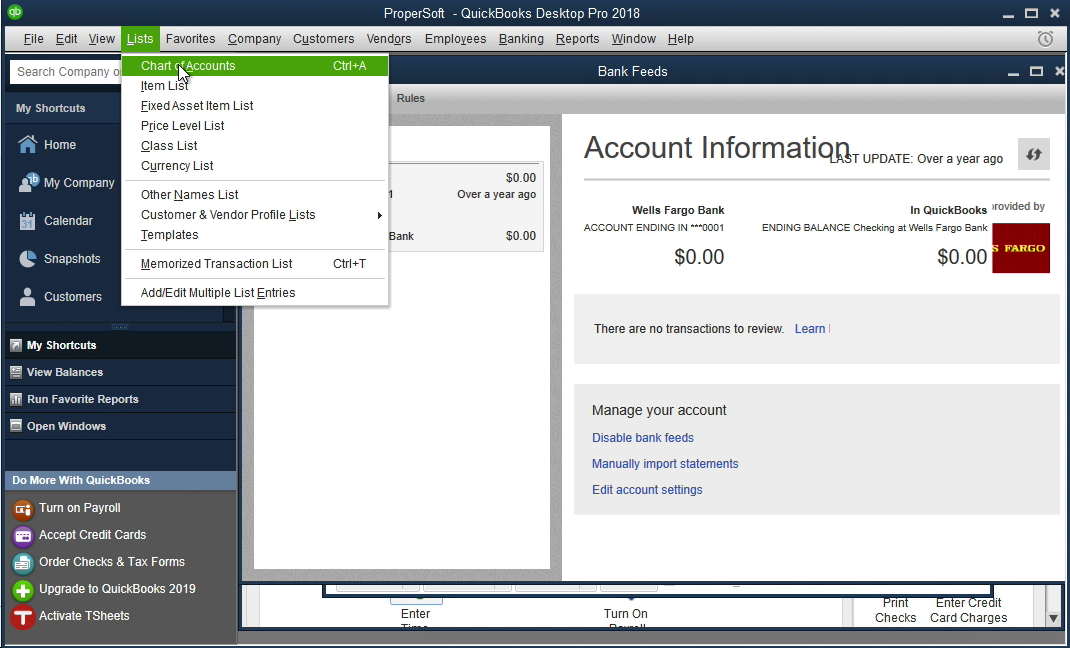This screenshot has width=1070, height=648.
Task: Click Edit account settings link
Action: tap(647, 490)
